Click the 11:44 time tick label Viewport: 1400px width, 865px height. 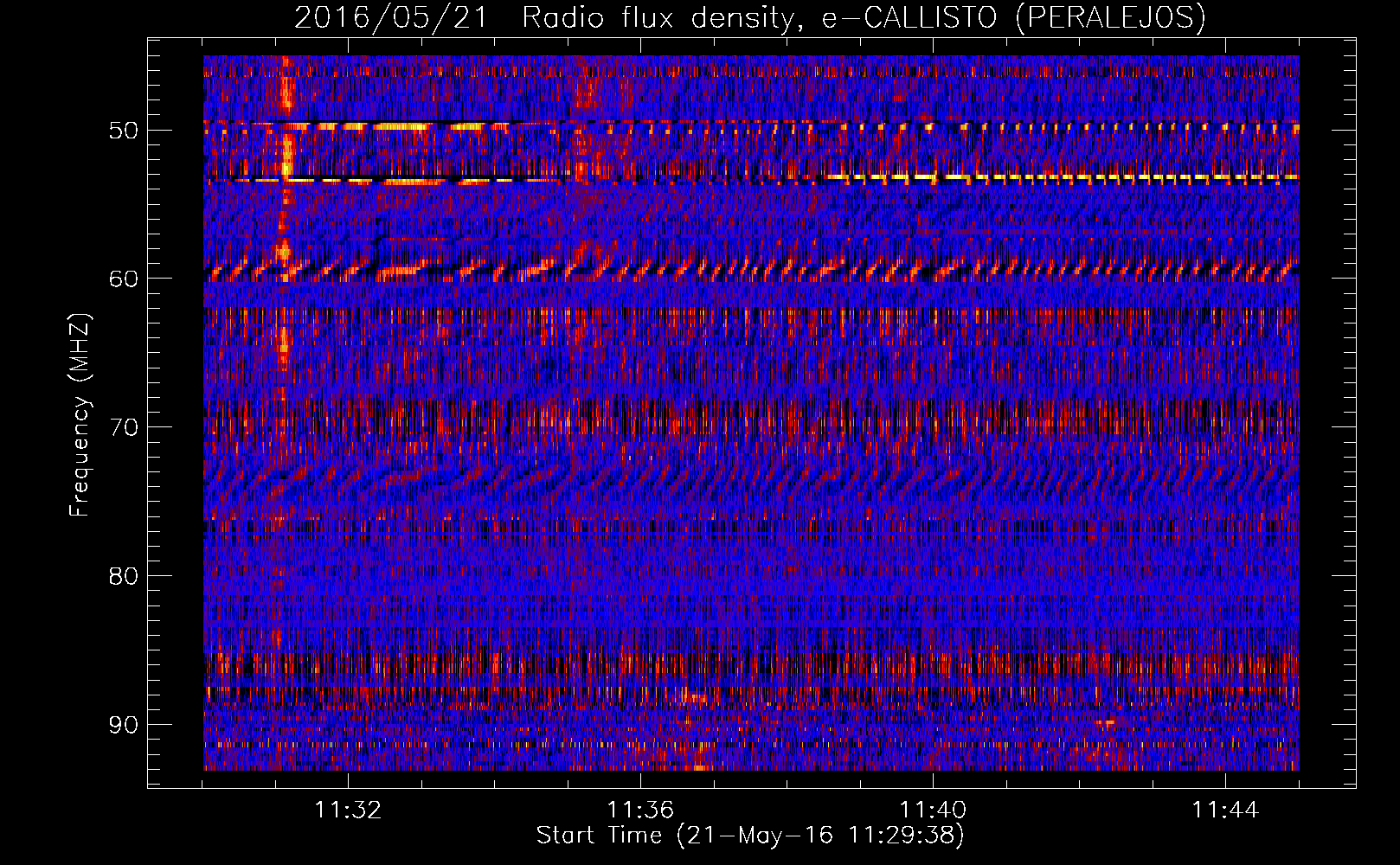coord(1225,810)
